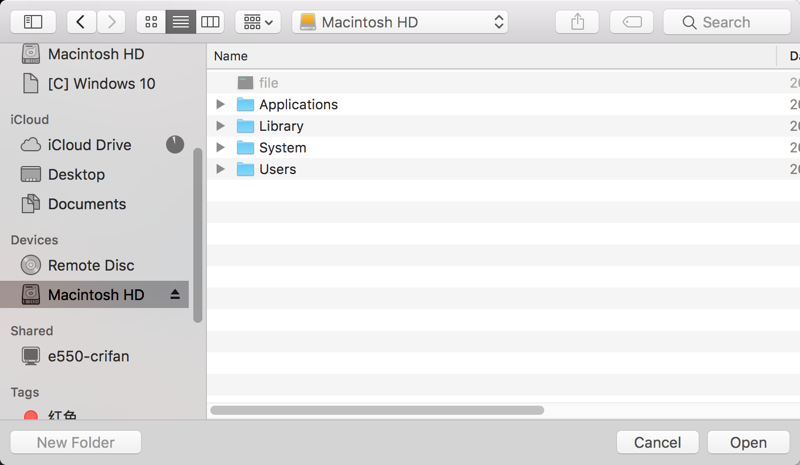Expand the System folder disclosure triangle
Image resolution: width=800 pixels, height=465 pixels.
pos(220,148)
